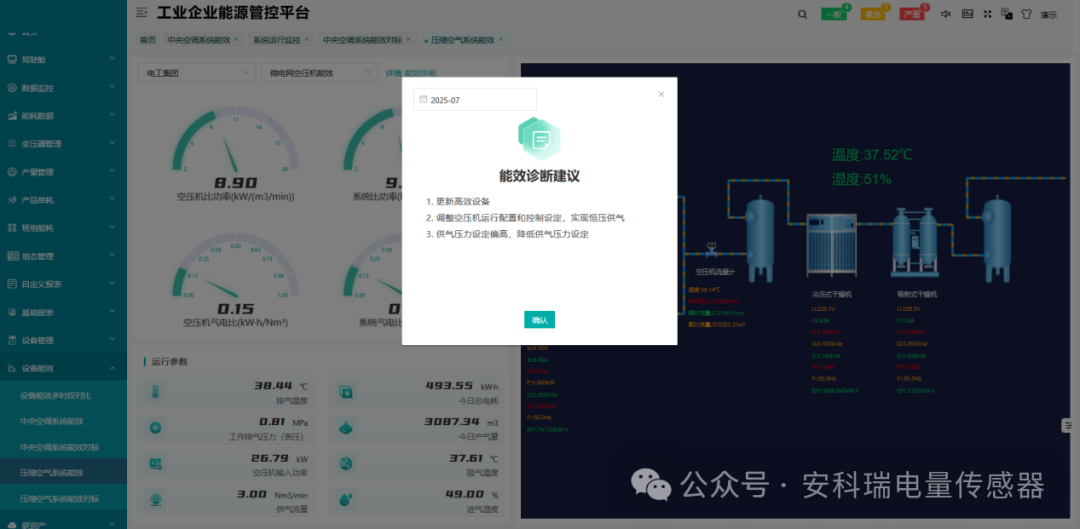Enter fullscreen with the expand icon
The width and height of the screenshot is (1080, 529).
(987, 14)
